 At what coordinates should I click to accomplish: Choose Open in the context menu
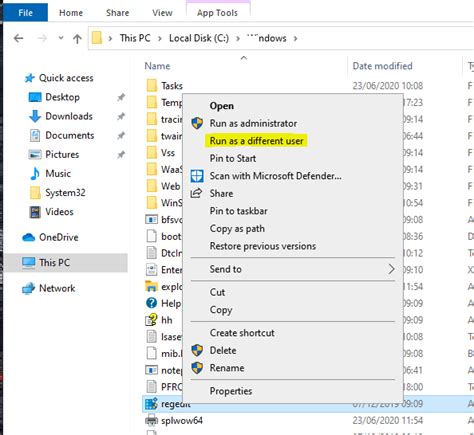[222, 106]
